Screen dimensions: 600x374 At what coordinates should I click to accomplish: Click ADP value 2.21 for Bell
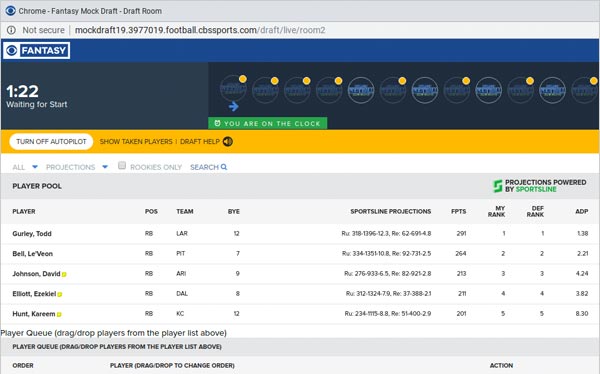click(x=582, y=253)
